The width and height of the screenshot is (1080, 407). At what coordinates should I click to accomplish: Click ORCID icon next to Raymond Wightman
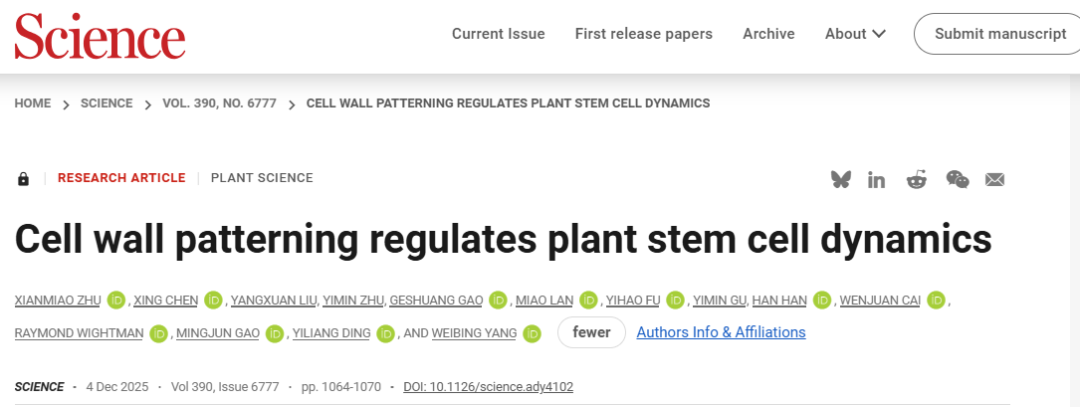pyautogui.click(x=158, y=333)
